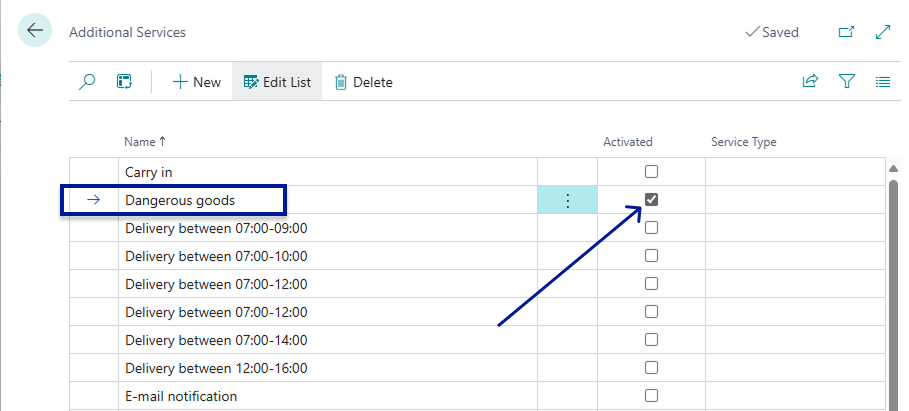Image resolution: width=909 pixels, height=411 pixels.
Task: Open page in new window icon
Action: click(x=846, y=32)
